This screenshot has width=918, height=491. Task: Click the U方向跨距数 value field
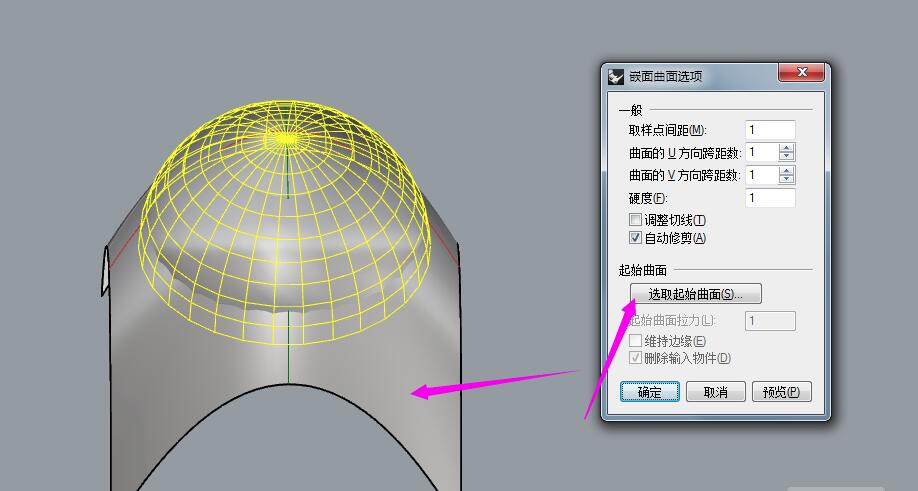(762, 153)
